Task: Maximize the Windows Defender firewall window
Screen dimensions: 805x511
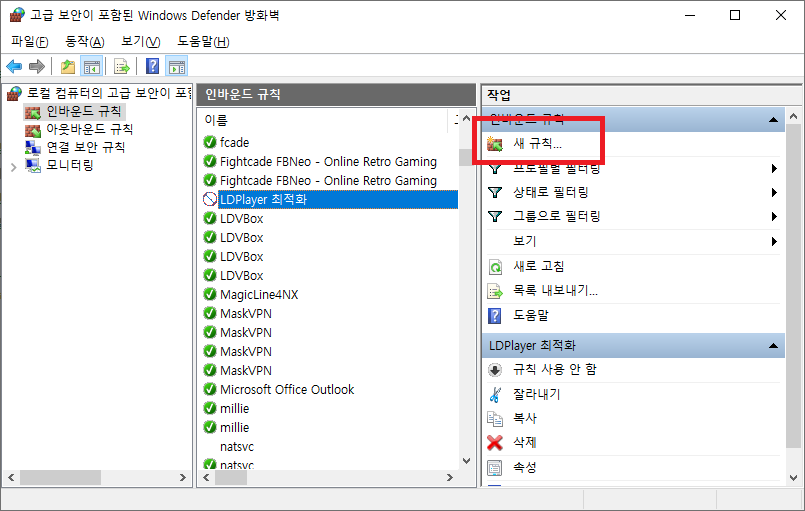Action: click(x=735, y=15)
